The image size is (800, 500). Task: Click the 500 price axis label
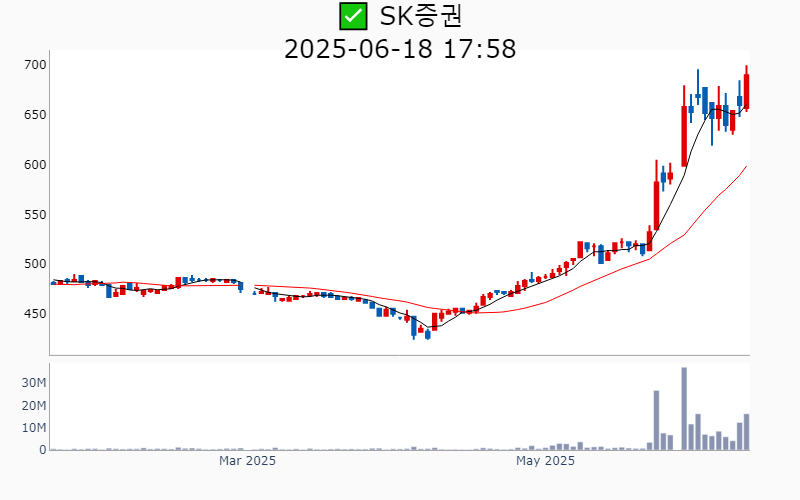click(35, 264)
